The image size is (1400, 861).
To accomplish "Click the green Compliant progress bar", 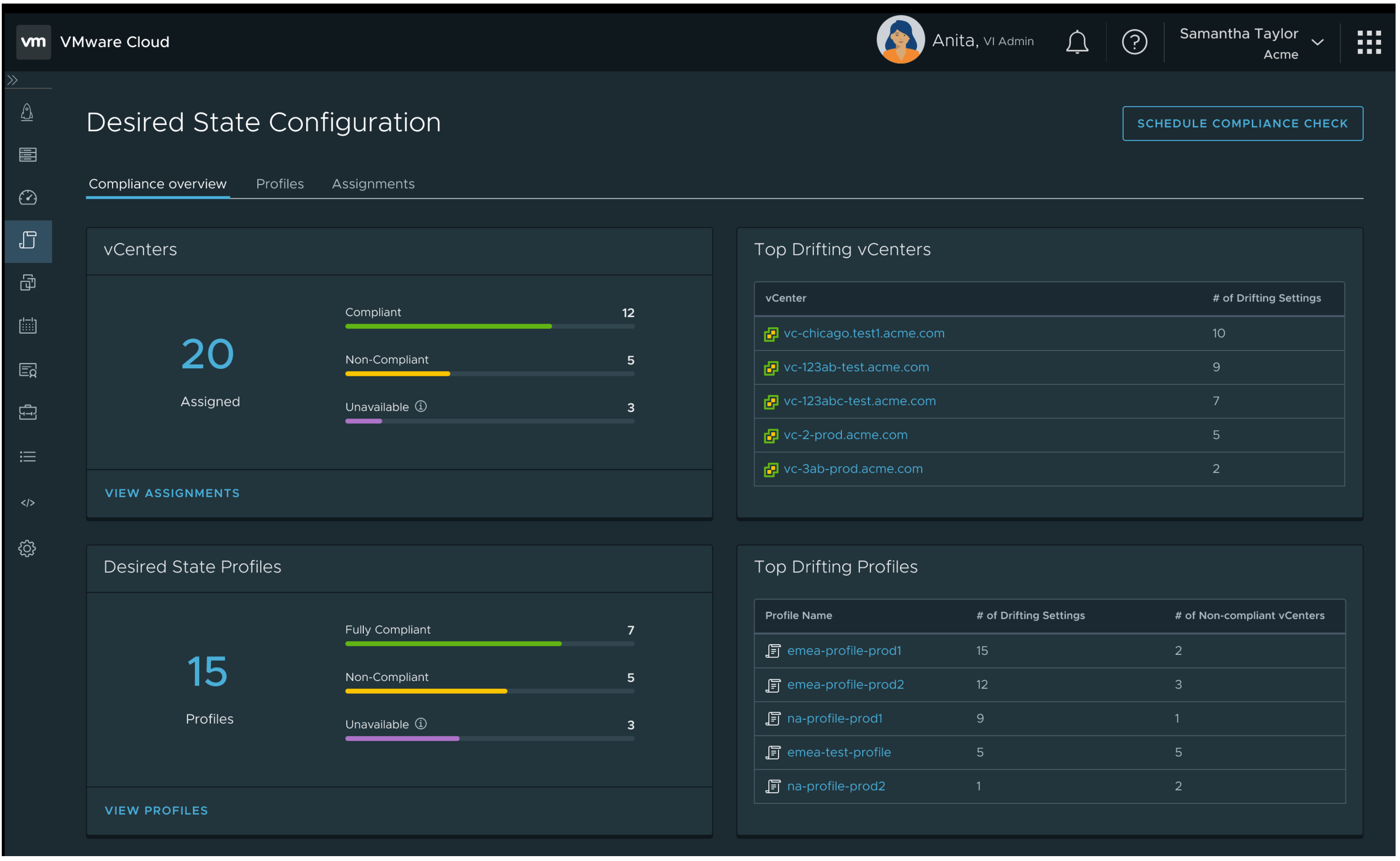I will [x=448, y=326].
